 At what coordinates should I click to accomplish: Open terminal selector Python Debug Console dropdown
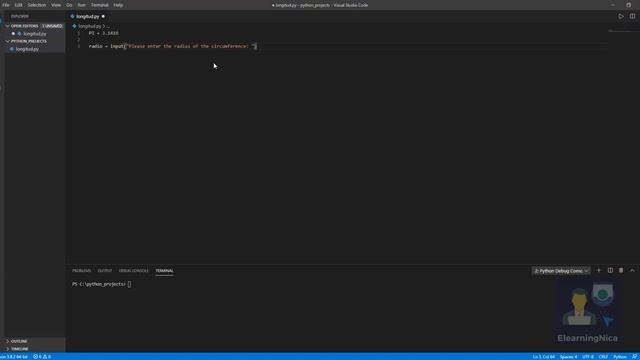(x=561, y=271)
